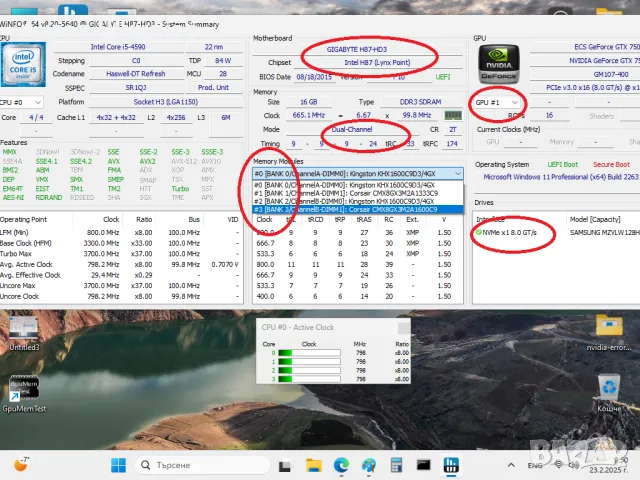Image resolution: width=640 pixels, height=480 pixels.
Task: Select BANK 3 Corsair CMX8GX3M2A1600C9 module
Action: pyautogui.click(x=358, y=209)
